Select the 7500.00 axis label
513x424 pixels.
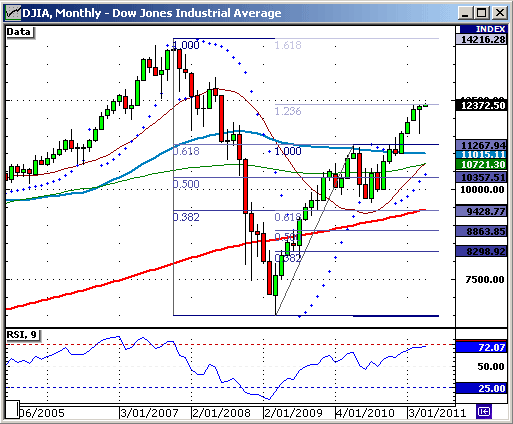click(485, 279)
